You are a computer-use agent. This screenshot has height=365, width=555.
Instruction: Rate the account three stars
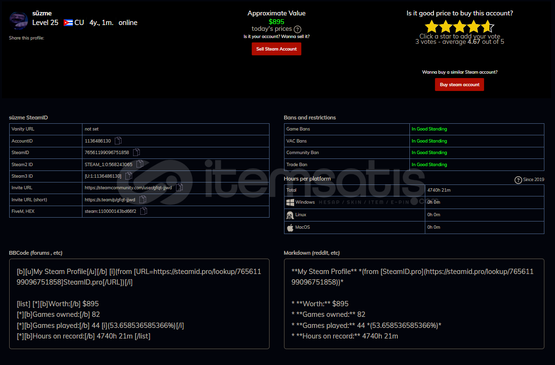click(459, 27)
